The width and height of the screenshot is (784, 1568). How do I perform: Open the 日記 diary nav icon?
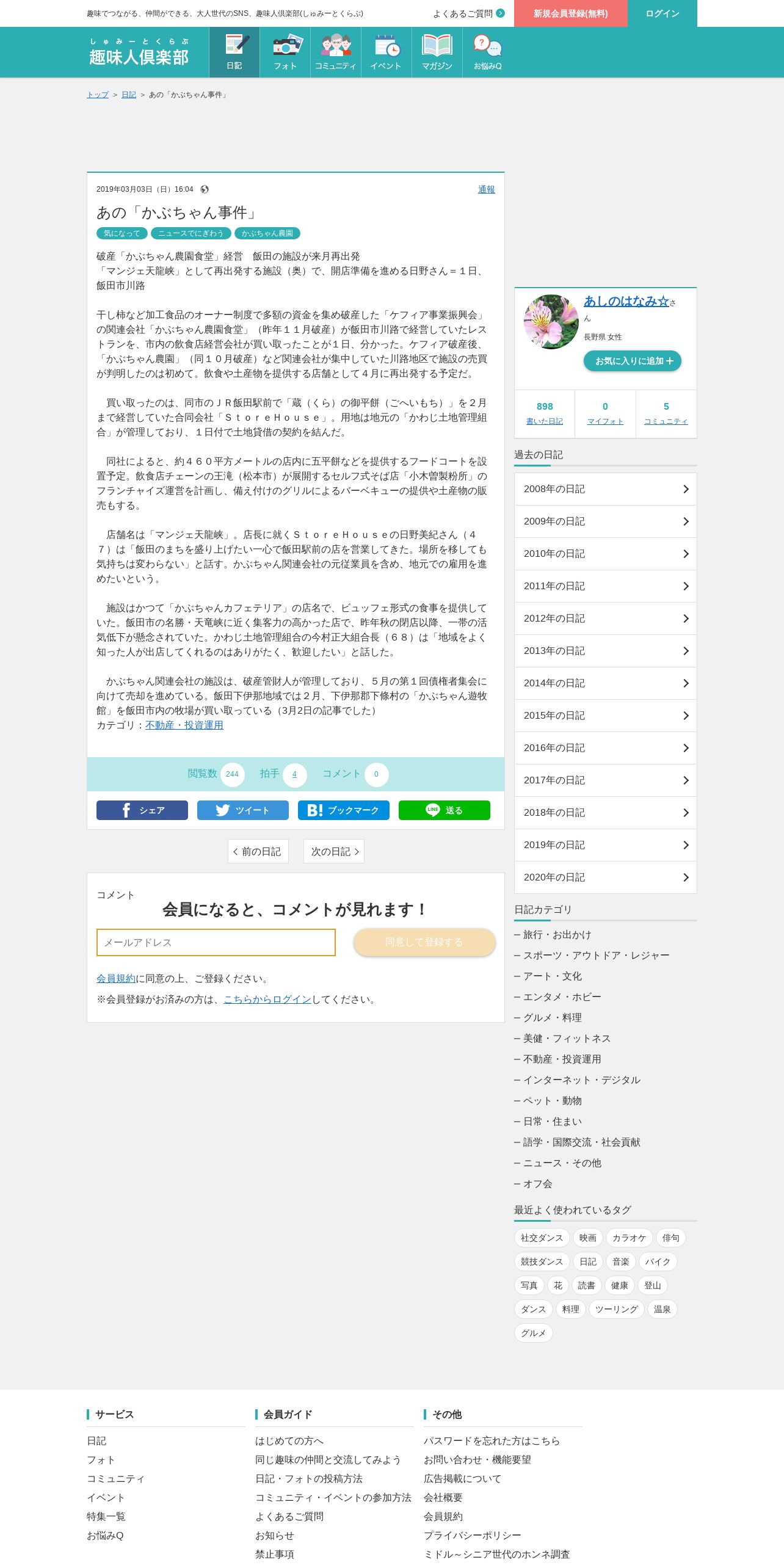click(234, 52)
